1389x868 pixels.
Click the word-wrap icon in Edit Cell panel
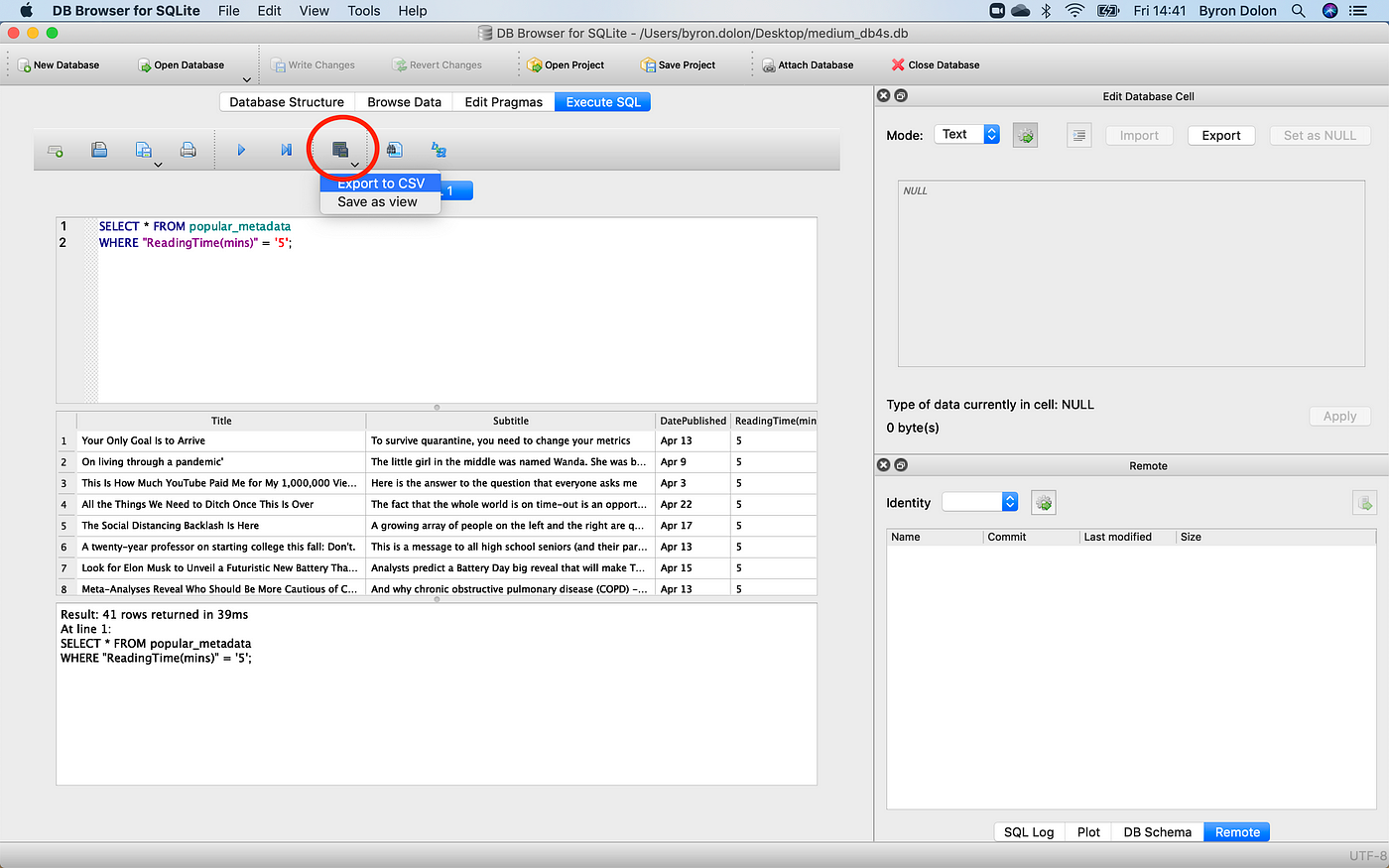(x=1079, y=136)
